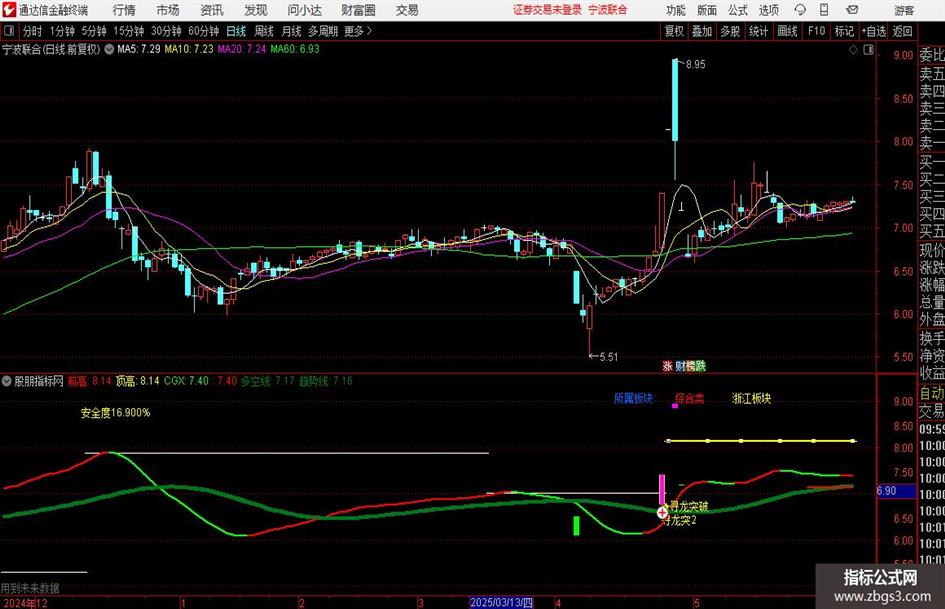
Task: Click the red plus signal marker
Action: pyautogui.click(x=662, y=513)
